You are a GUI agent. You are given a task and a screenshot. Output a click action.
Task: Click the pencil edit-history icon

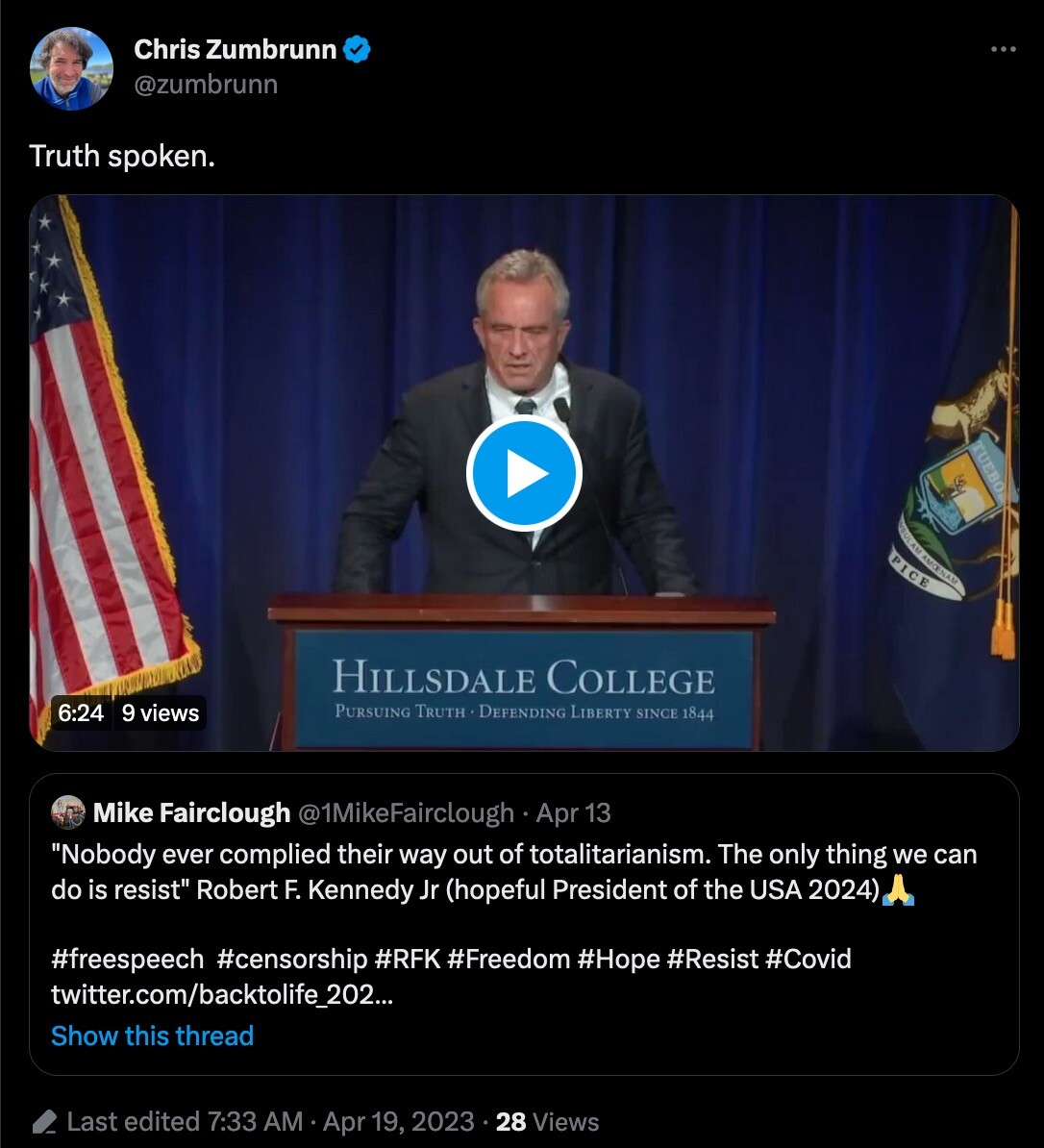coord(43,1122)
